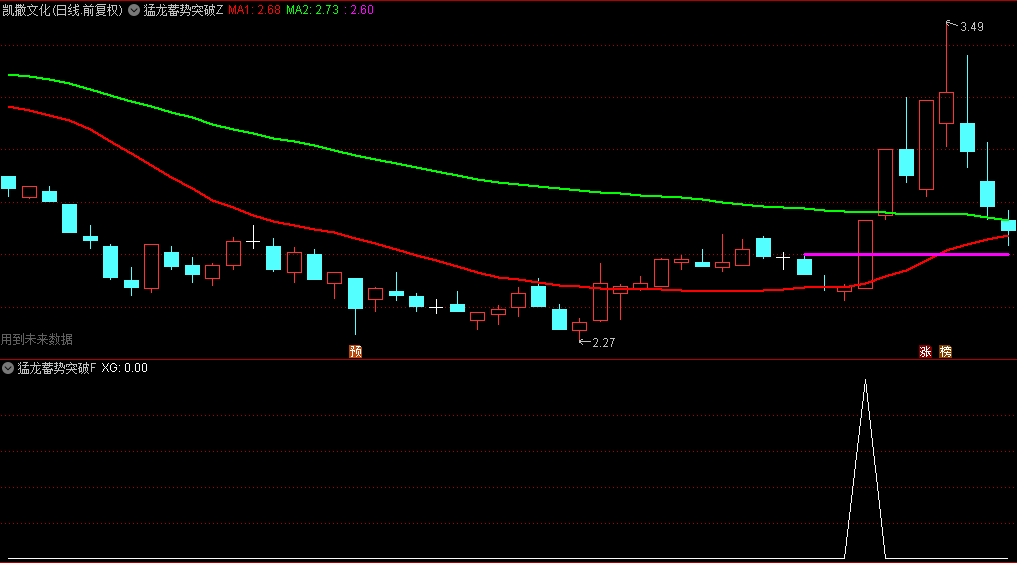1017x563 pixels.
Task: Click the small red candle at 2.27 low
Action: tap(579, 326)
